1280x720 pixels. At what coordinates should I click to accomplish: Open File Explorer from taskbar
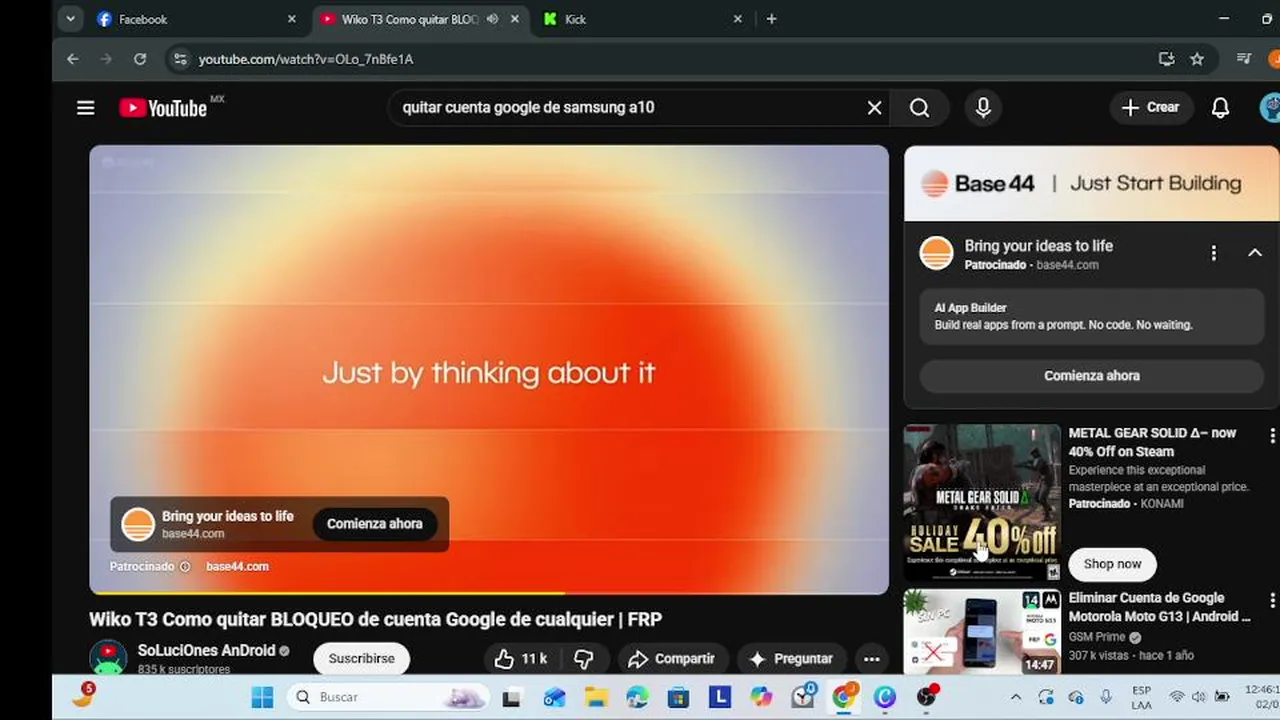(596, 697)
